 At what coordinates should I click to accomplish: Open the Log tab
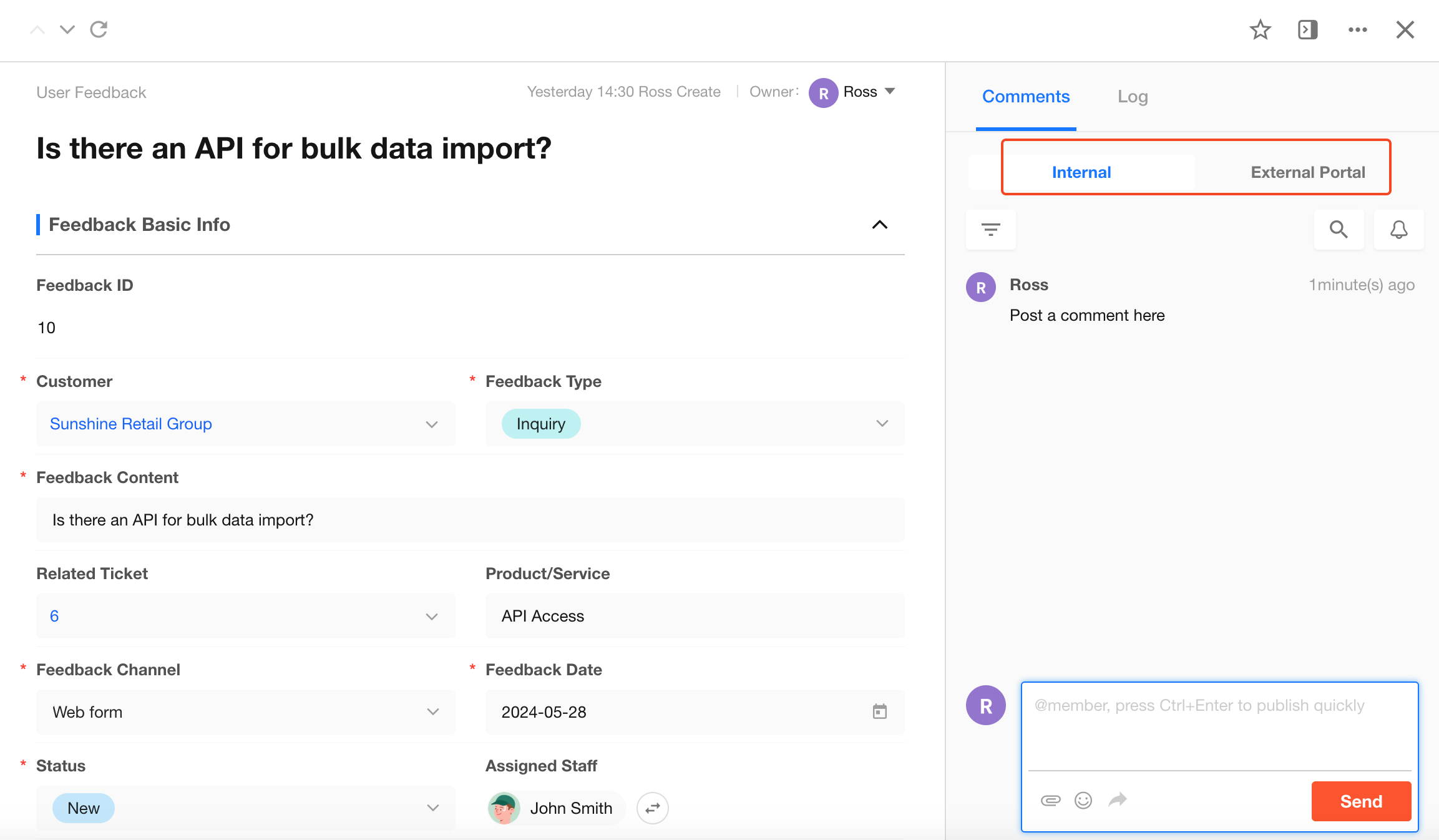coord(1132,97)
